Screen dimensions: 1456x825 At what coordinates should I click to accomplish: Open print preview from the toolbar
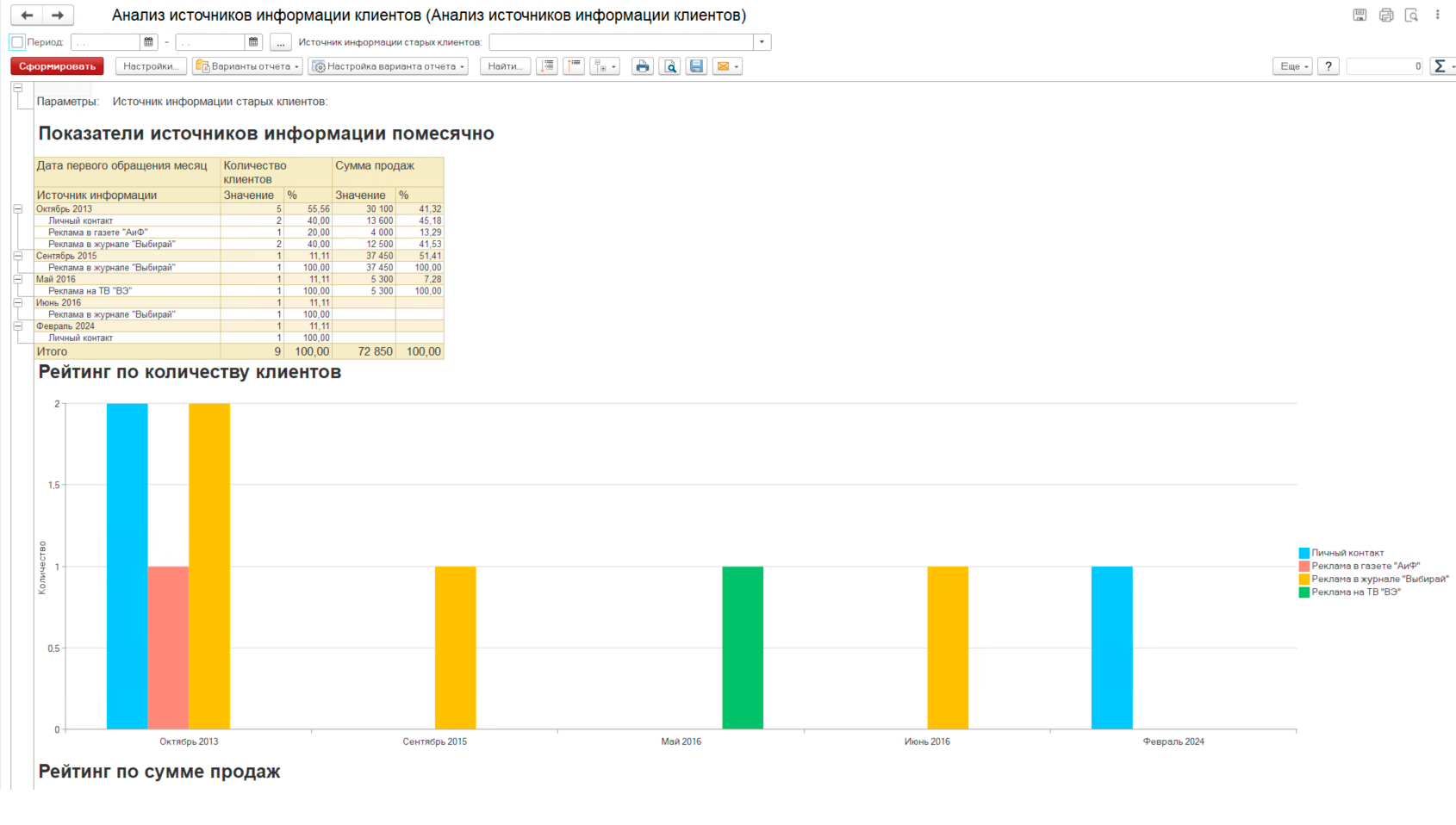[x=670, y=66]
